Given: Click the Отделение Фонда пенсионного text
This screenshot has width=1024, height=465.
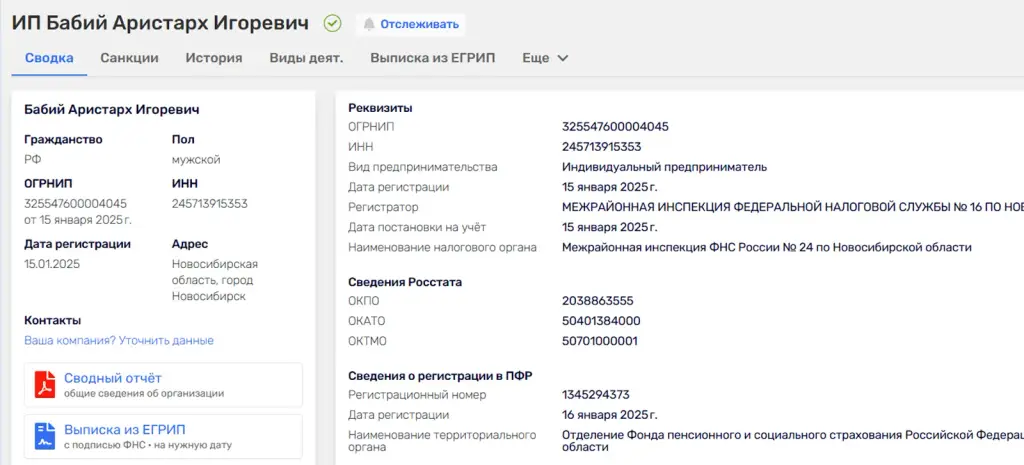Looking at the screenshot, I should tap(793, 441).
